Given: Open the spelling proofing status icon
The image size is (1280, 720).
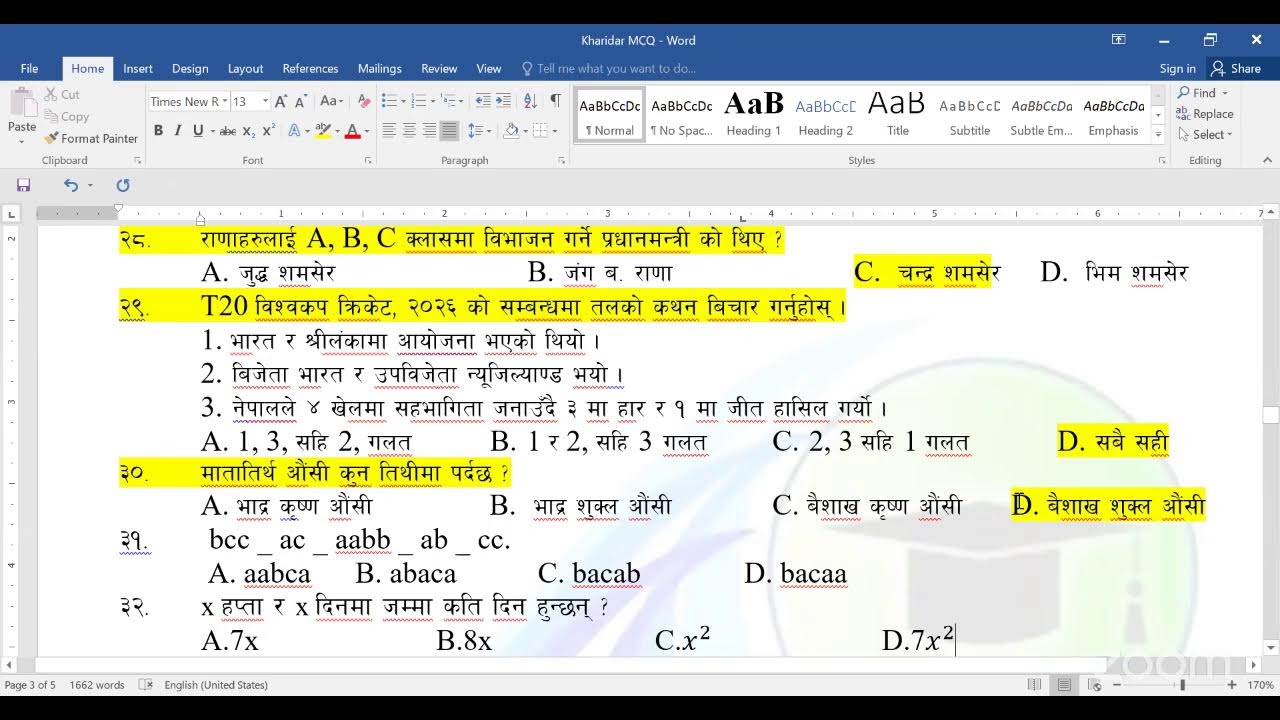Looking at the screenshot, I should tap(146, 685).
